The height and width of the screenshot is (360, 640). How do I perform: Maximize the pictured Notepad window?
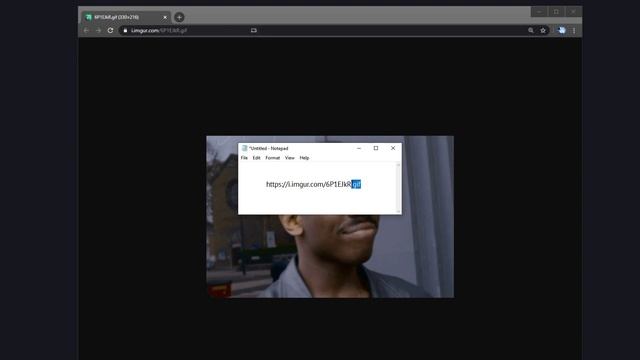pyautogui.click(x=376, y=148)
